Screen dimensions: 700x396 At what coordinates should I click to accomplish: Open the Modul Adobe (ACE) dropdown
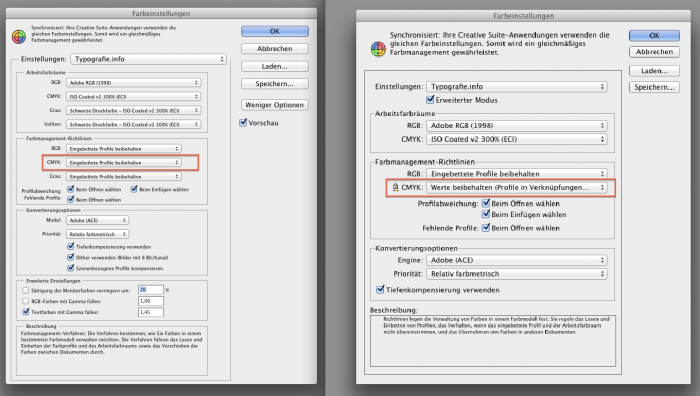click(x=97, y=220)
